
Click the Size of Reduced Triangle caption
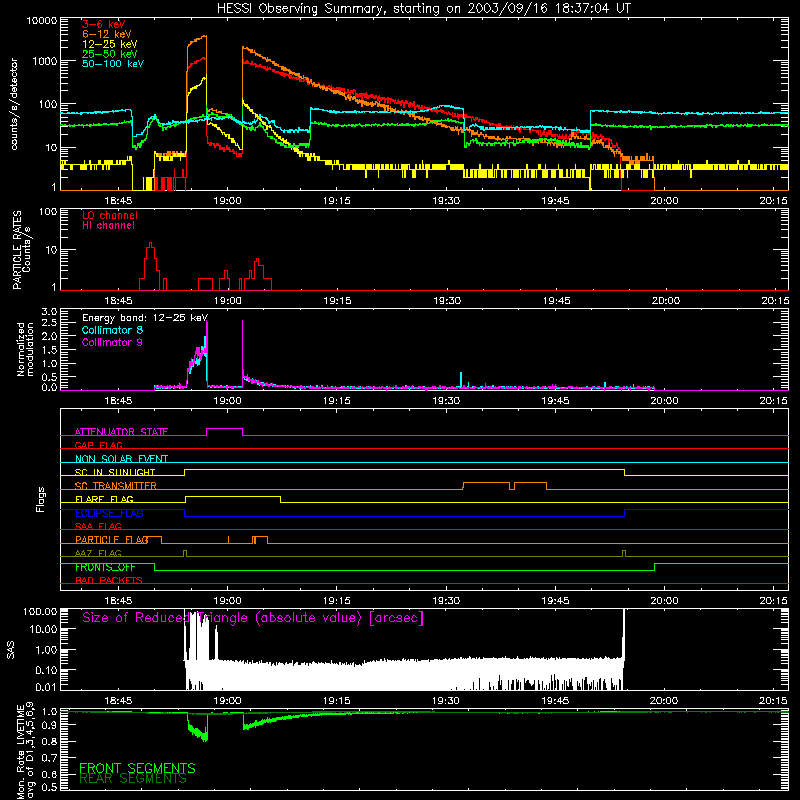[x=253, y=618]
